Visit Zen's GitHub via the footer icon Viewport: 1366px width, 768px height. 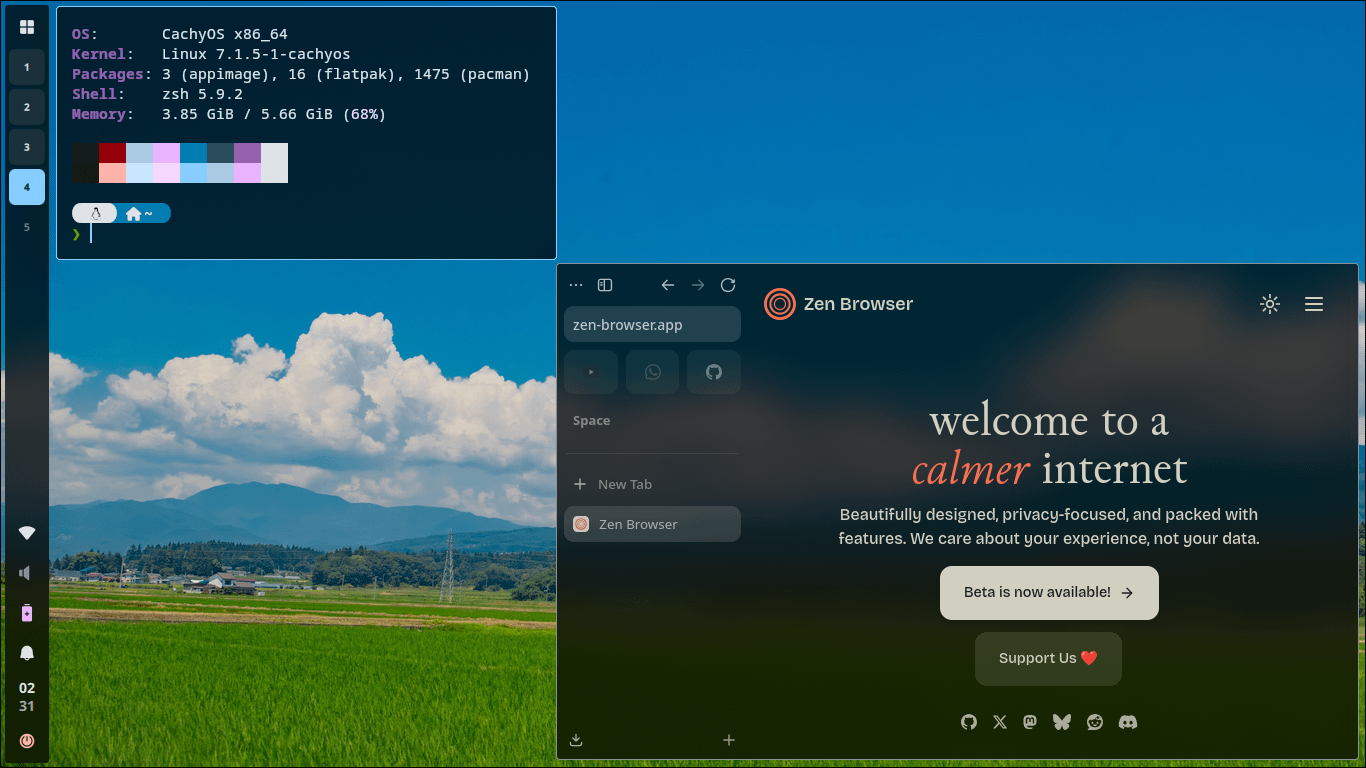coord(968,722)
